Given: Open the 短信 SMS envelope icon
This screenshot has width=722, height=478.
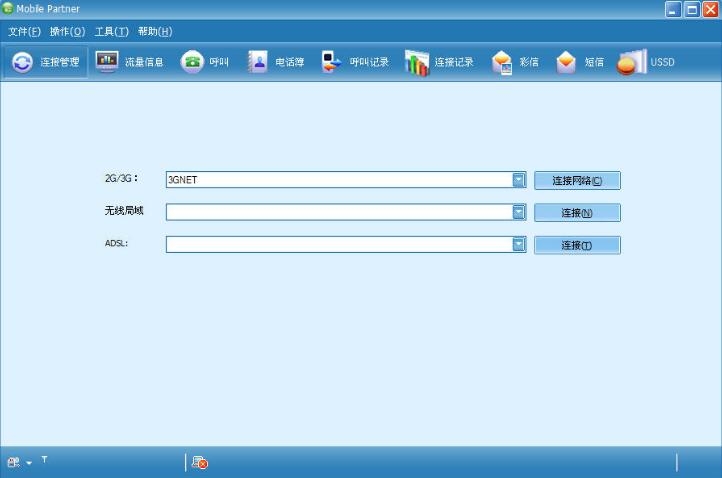Looking at the screenshot, I should 566,62.
